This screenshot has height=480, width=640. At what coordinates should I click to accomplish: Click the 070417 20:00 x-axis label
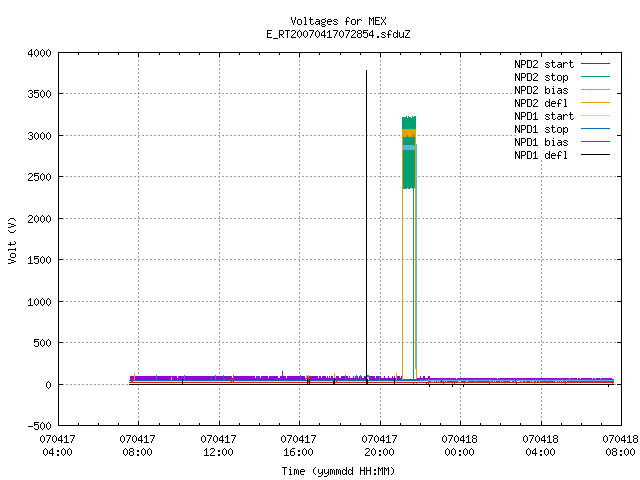click(x=379, y=446)
